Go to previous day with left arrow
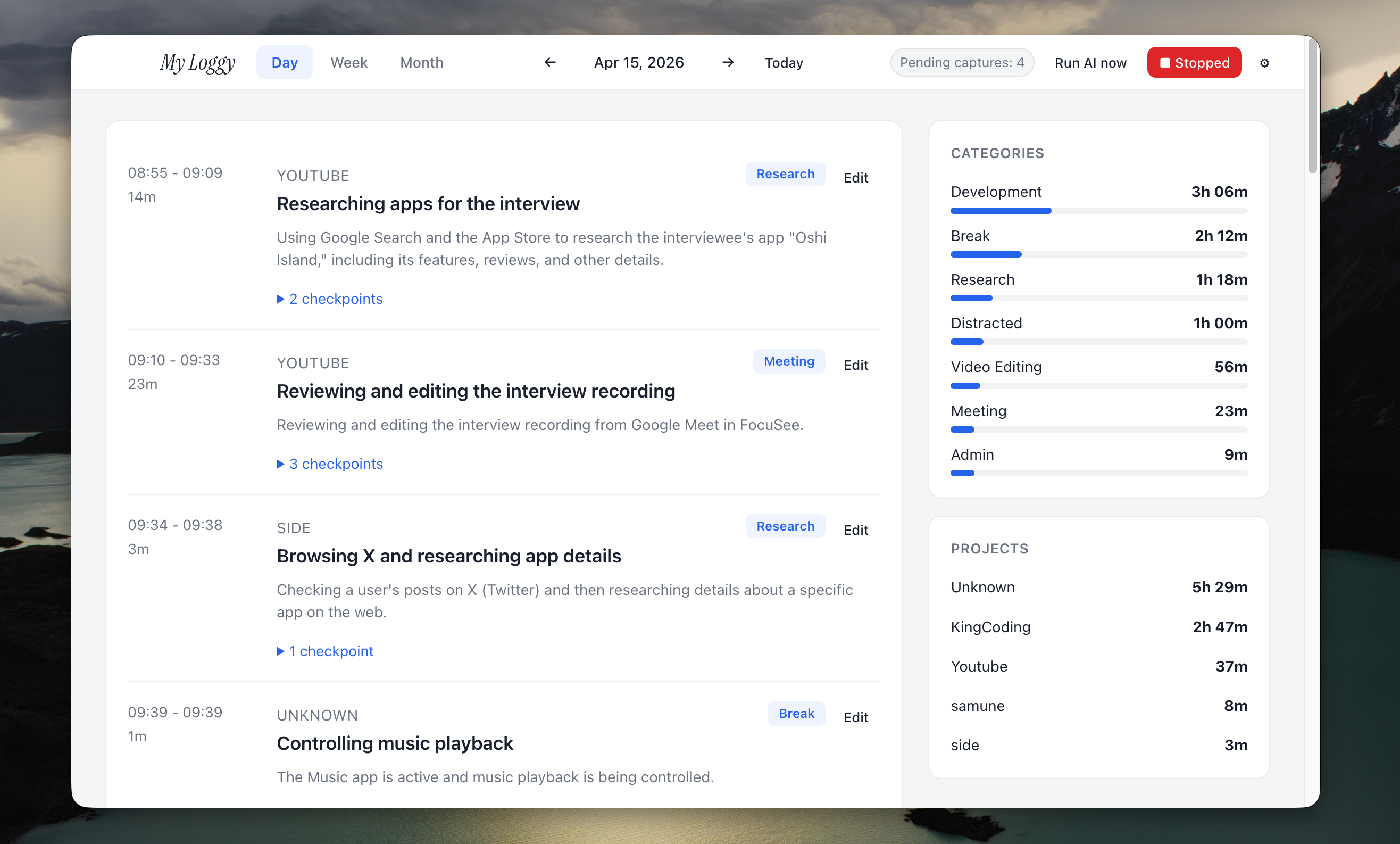The image size is (1400, 844). 549,62
